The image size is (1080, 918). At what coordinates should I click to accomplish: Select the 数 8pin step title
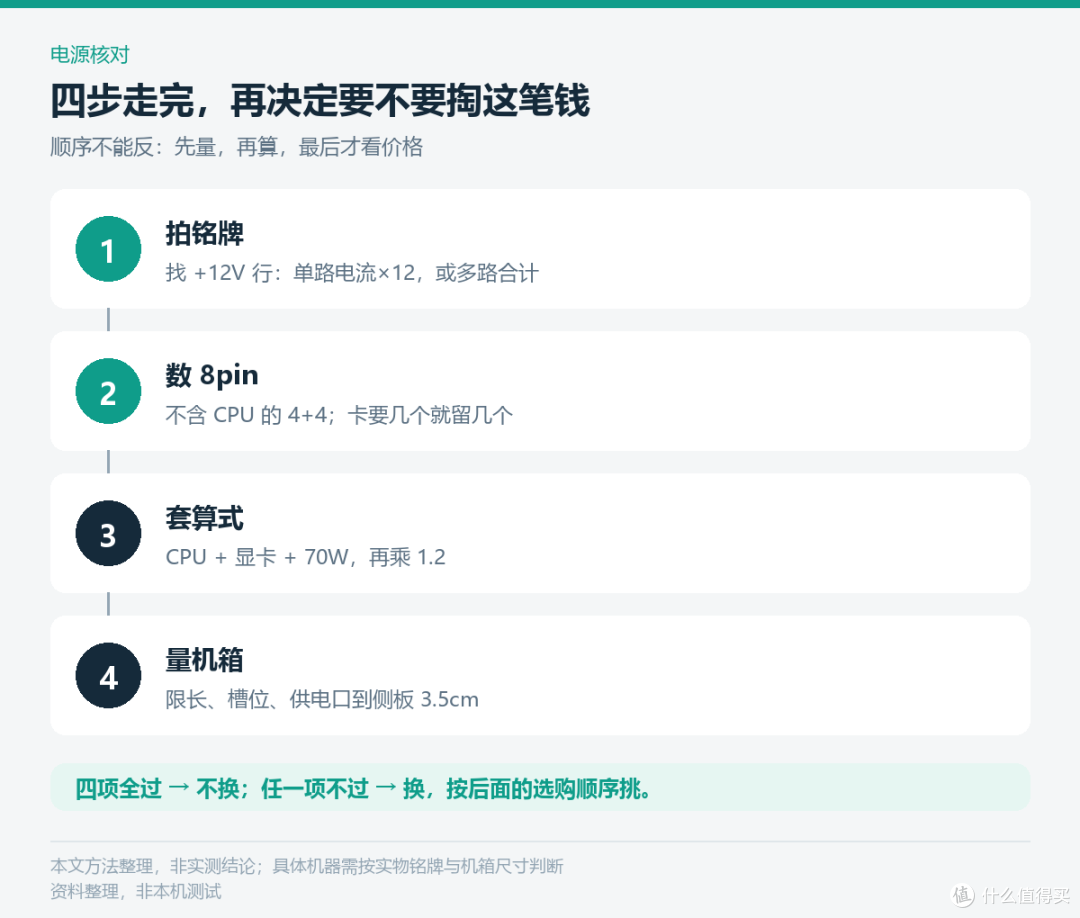coord(211,375)
